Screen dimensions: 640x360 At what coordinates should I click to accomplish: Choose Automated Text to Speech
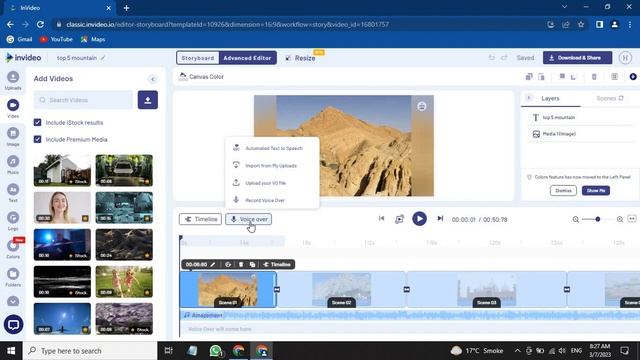tap(272, 148)
